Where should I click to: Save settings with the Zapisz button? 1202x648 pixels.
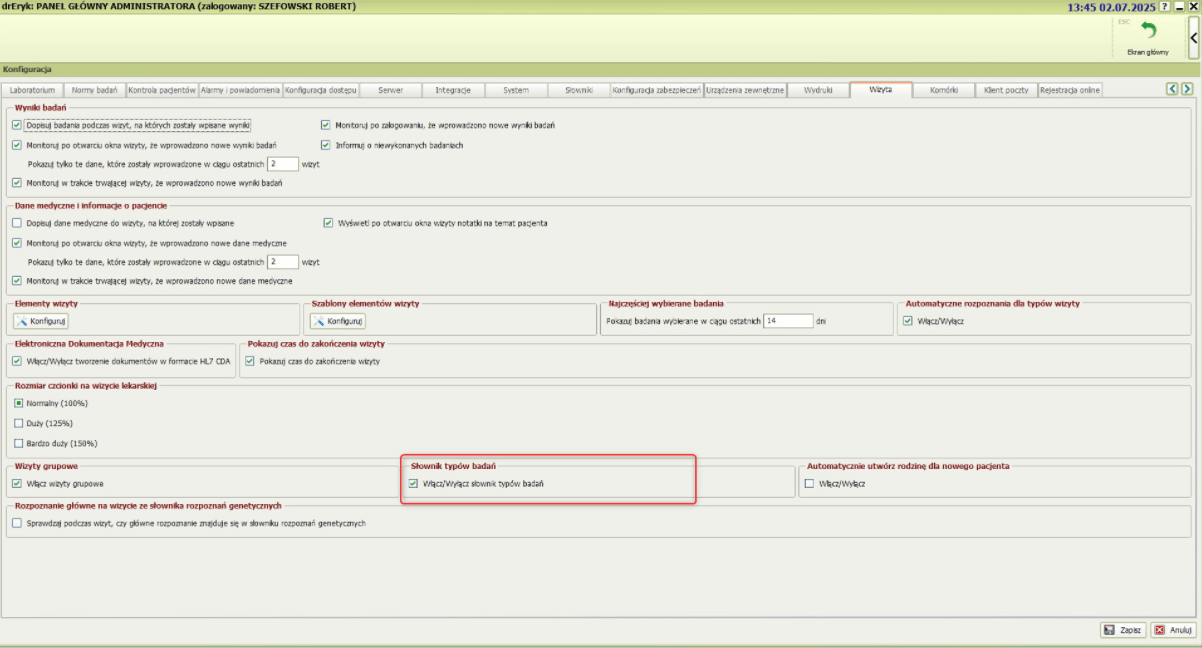click(1123, 630)
